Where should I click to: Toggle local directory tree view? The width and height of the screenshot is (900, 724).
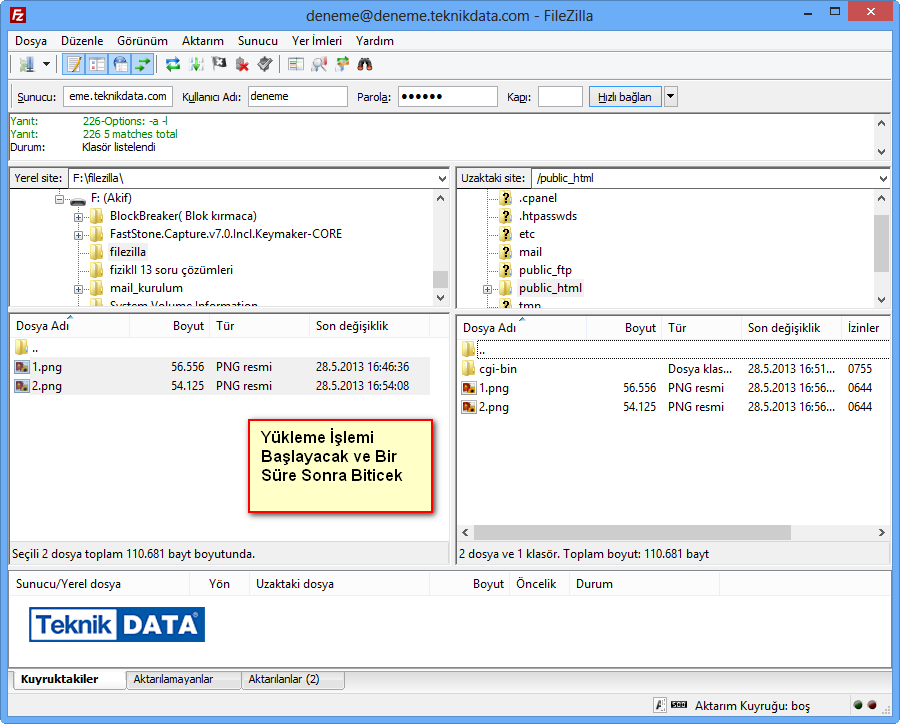97,64
